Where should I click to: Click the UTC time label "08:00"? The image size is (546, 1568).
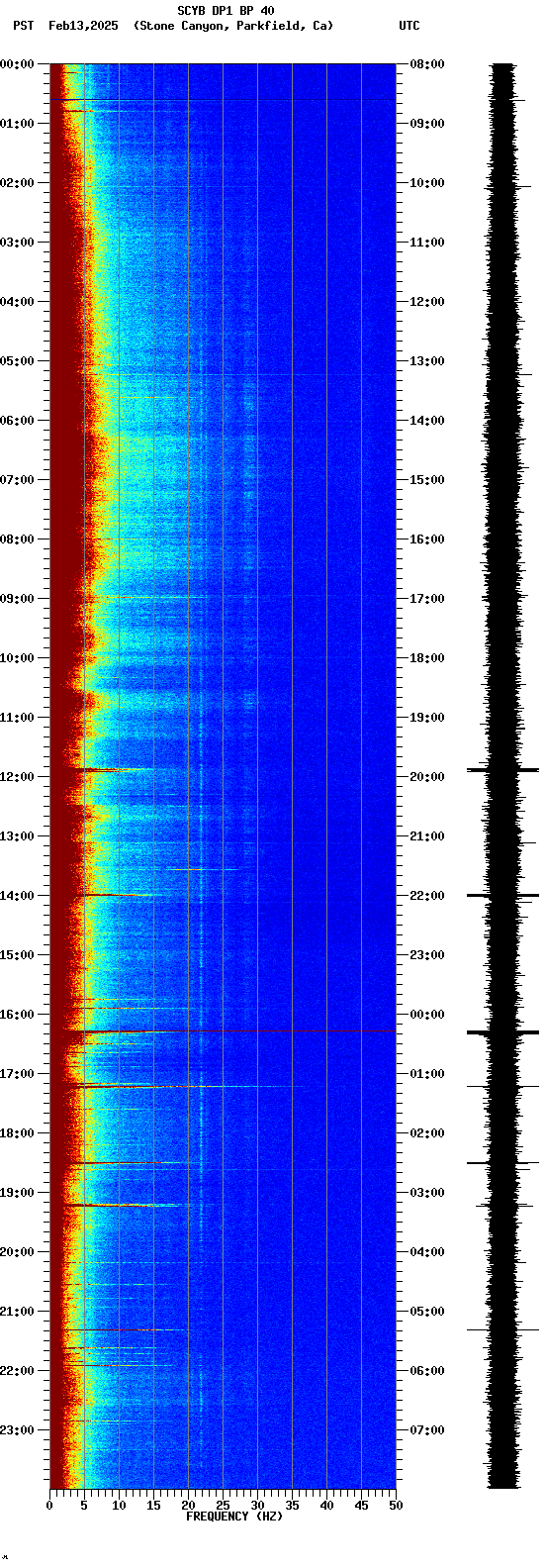pyautogui.click(x=427, y=64)
